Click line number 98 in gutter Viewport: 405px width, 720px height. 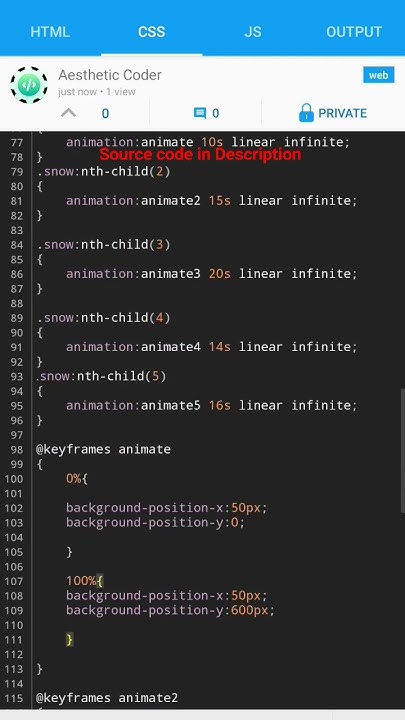16,450
